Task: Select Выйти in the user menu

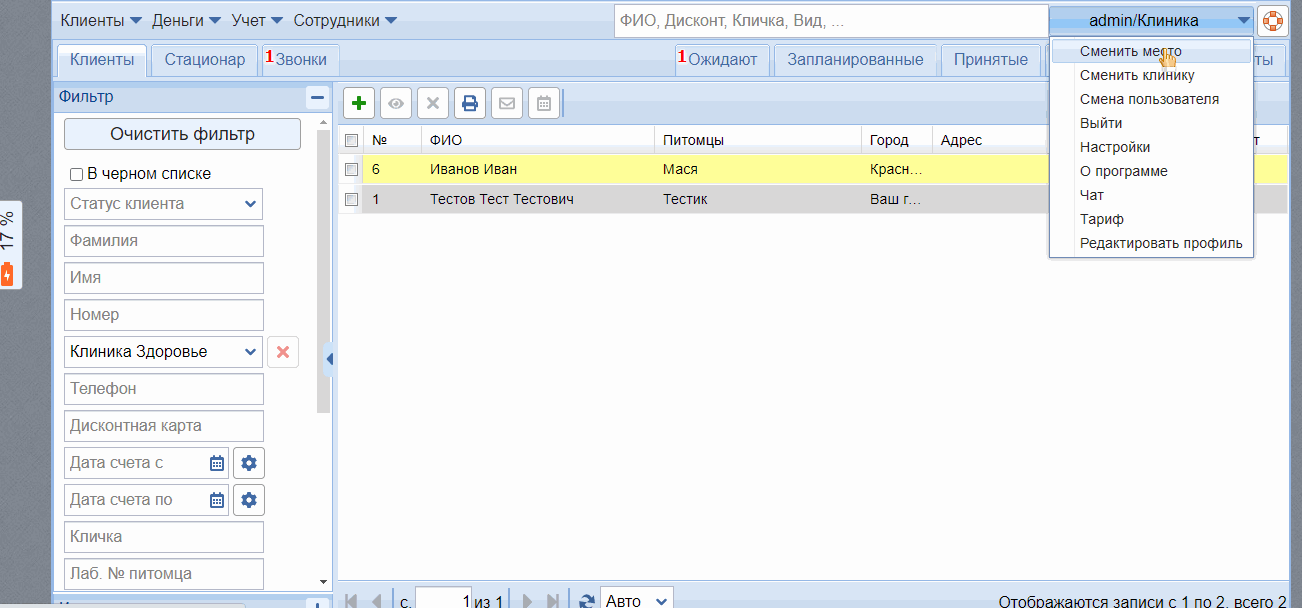Action: pyautogui.click(x=1100, y=123)
